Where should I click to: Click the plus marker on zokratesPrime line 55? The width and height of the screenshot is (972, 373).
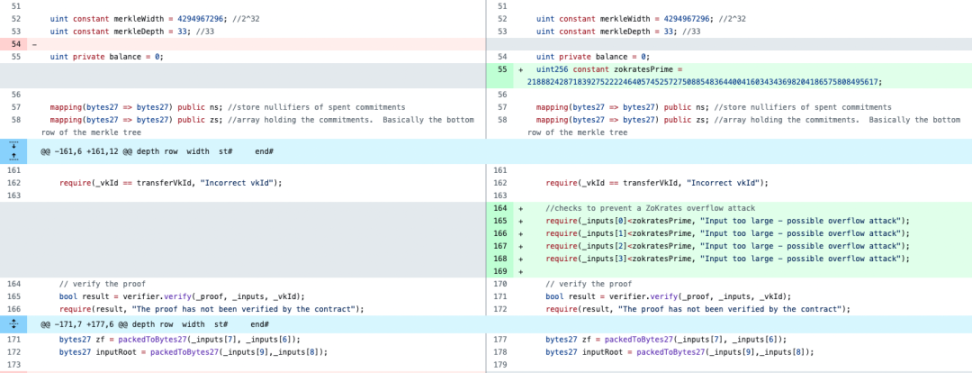click(521, 69)
